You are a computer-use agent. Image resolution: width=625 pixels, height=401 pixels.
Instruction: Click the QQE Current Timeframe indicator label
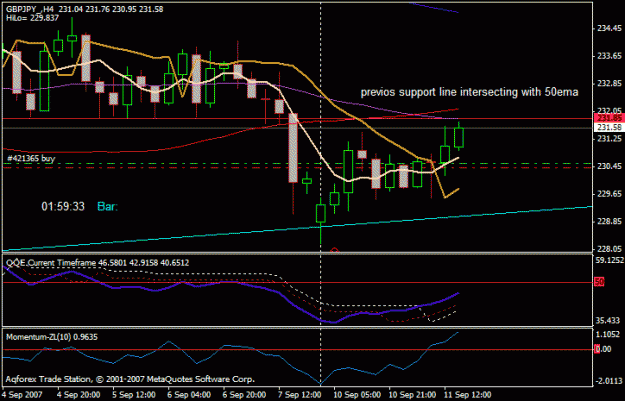(97, 263)
